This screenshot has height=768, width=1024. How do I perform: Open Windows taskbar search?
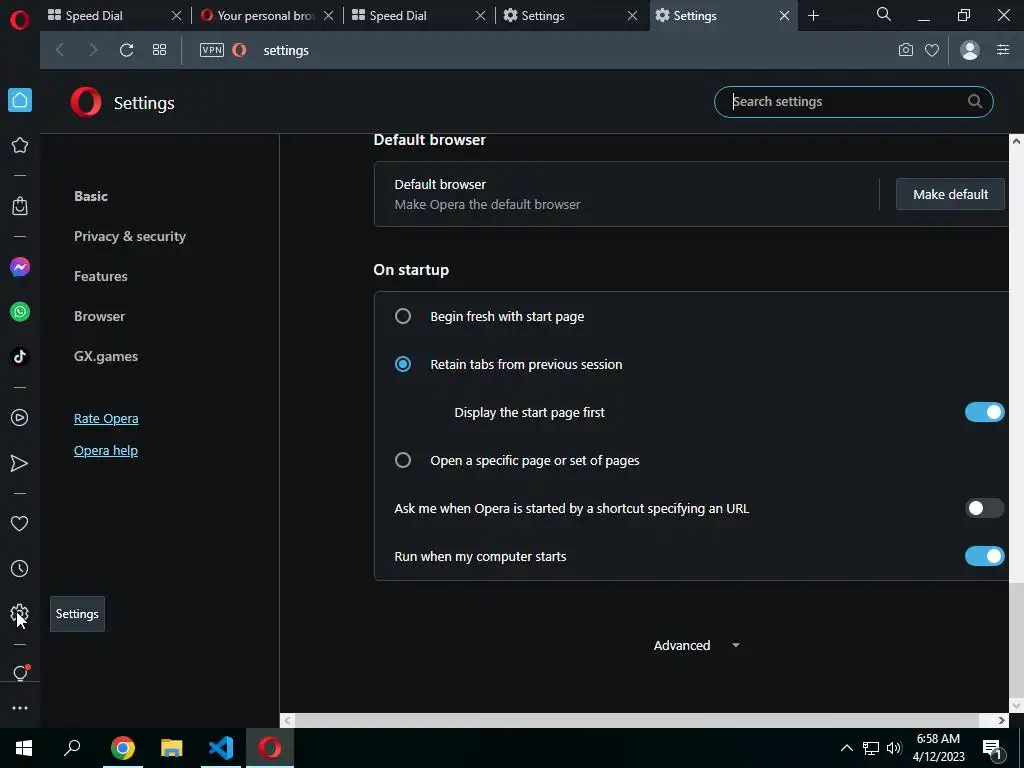(72, 748)
